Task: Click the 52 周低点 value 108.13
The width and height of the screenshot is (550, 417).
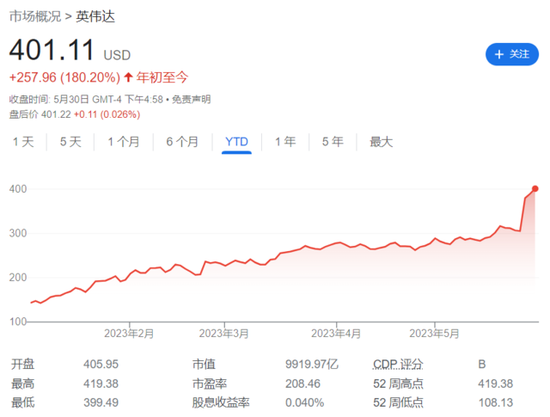Action: [x=496, y=403]
